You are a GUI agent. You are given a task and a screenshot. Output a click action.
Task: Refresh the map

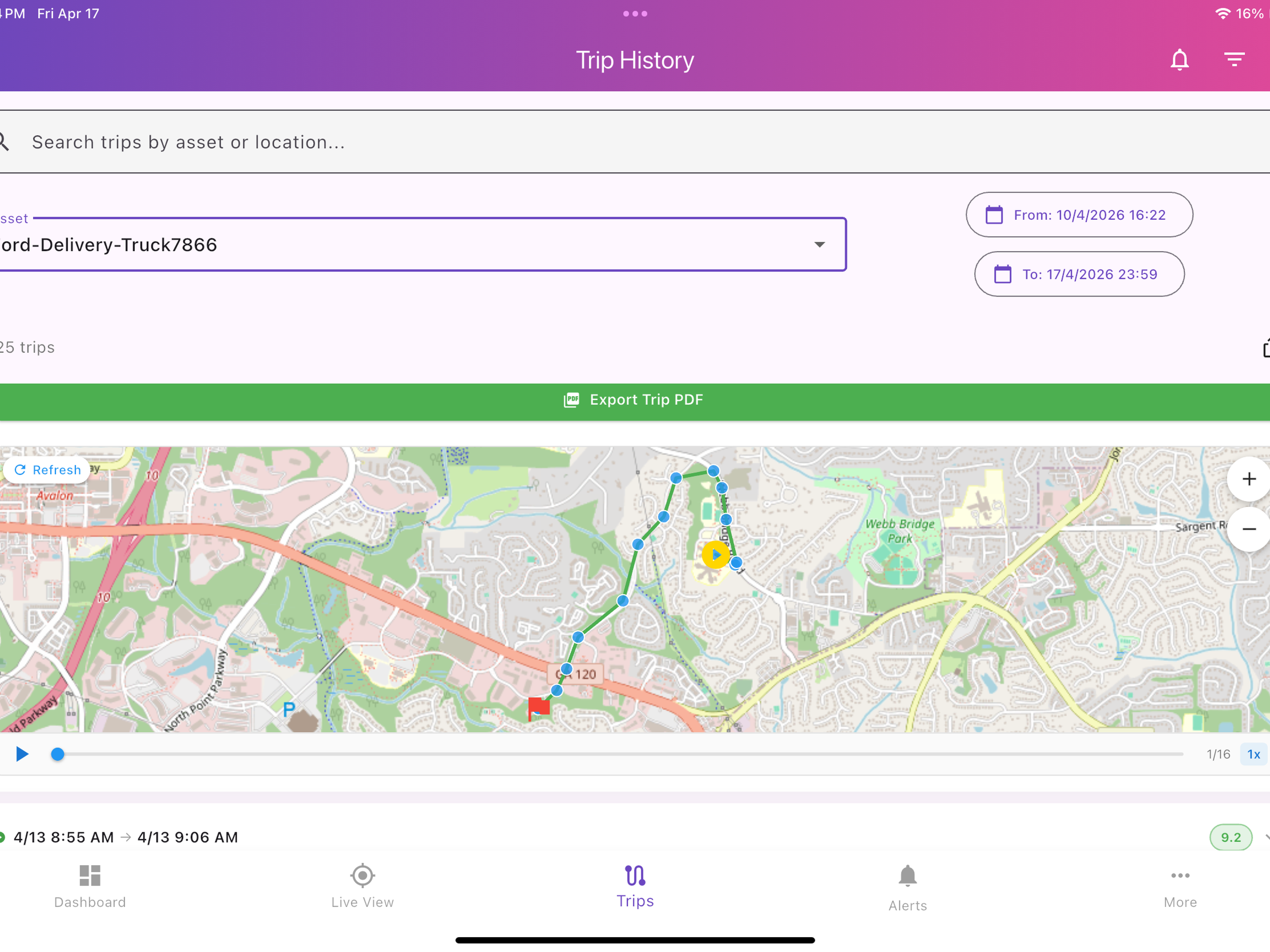coord(48,469)
